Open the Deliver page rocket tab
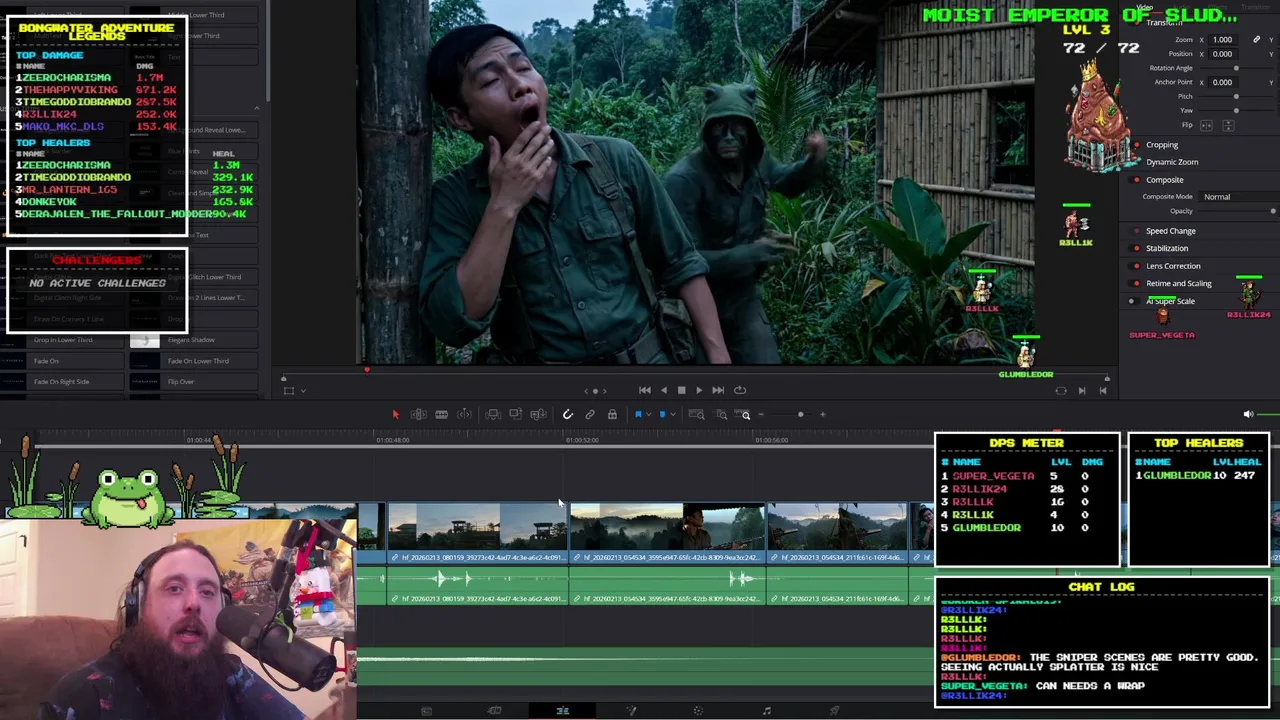This screenshot has width=1280, height=720. point(834,711)
